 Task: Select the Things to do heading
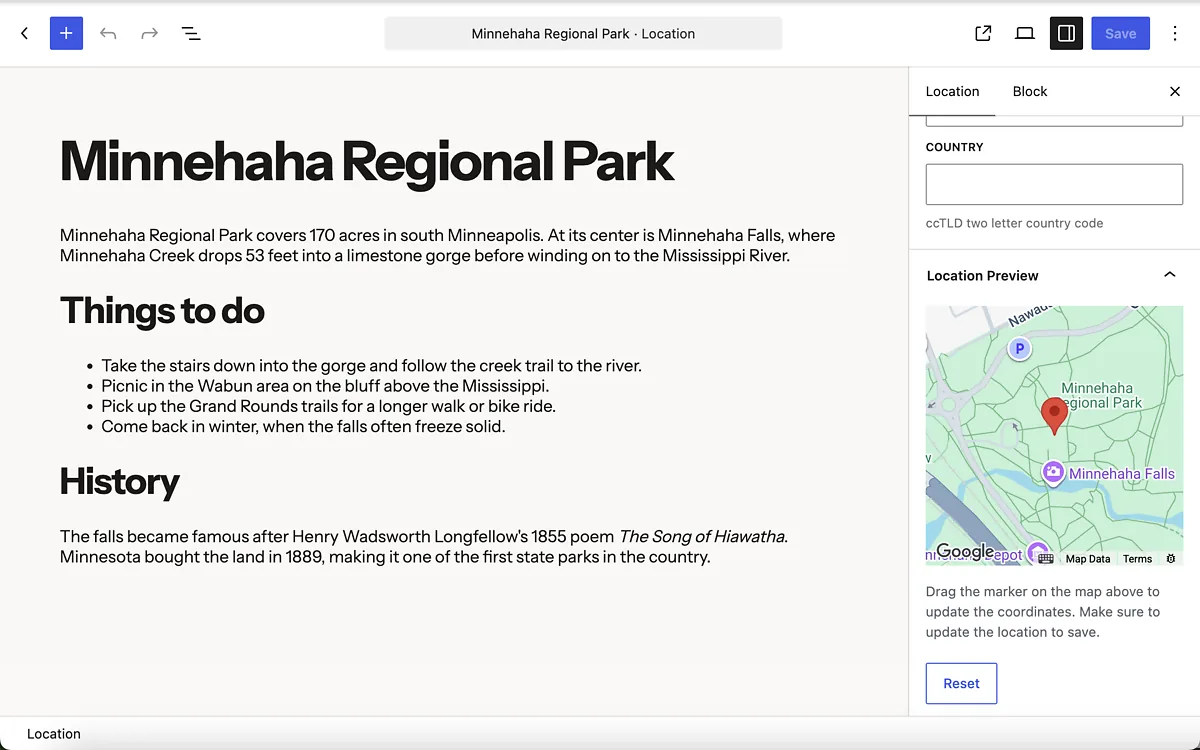162,310
